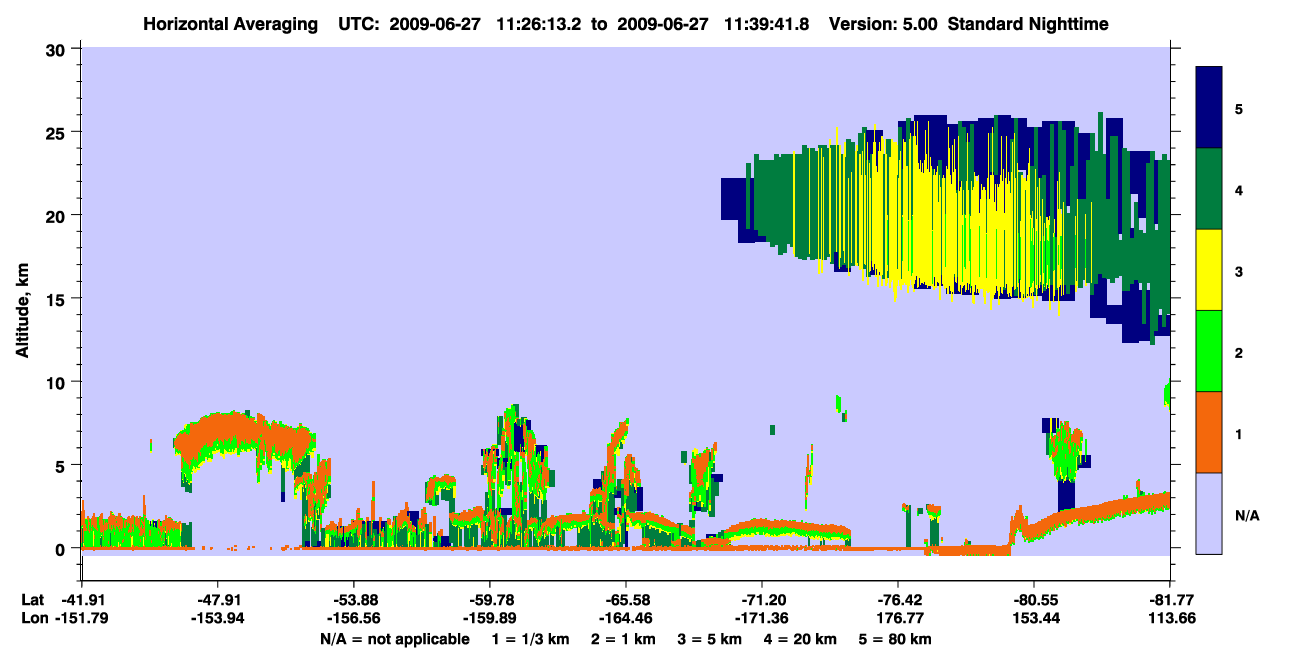Click the '4 = 20 km' caption

[801, 638]
